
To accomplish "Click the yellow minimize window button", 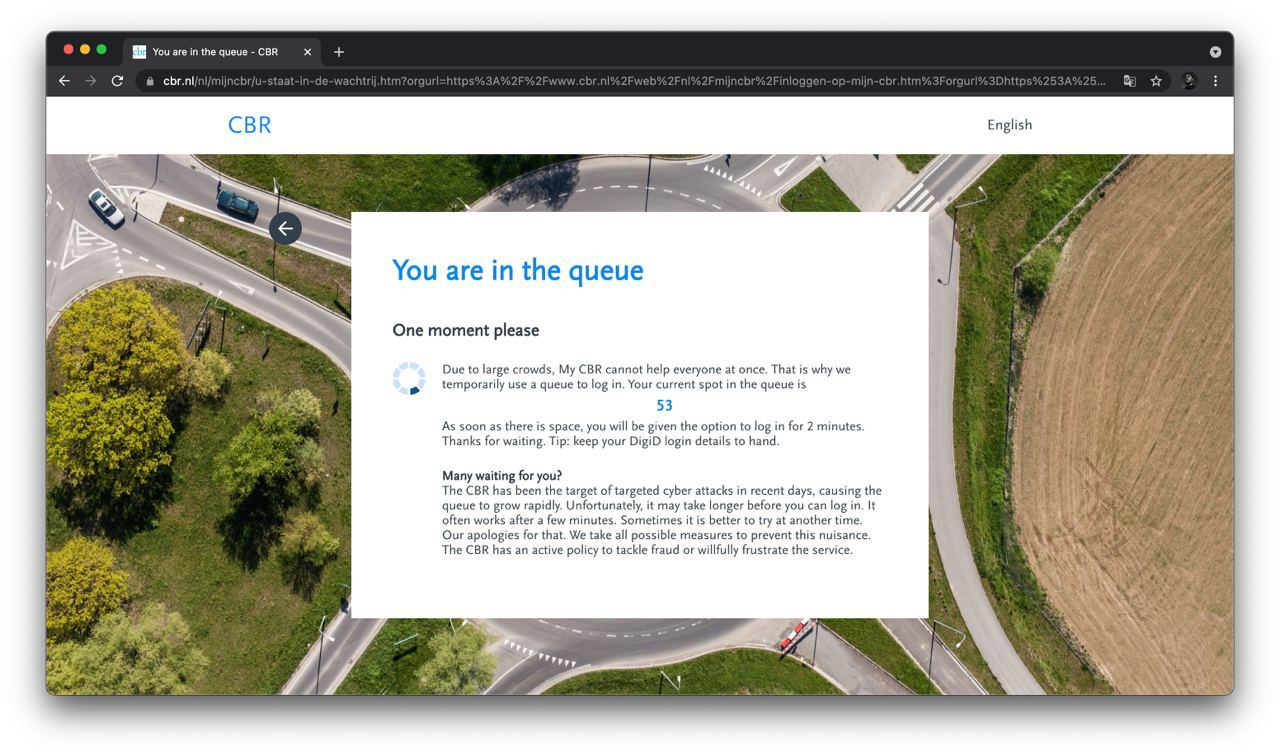I will [x=85, y=49].
